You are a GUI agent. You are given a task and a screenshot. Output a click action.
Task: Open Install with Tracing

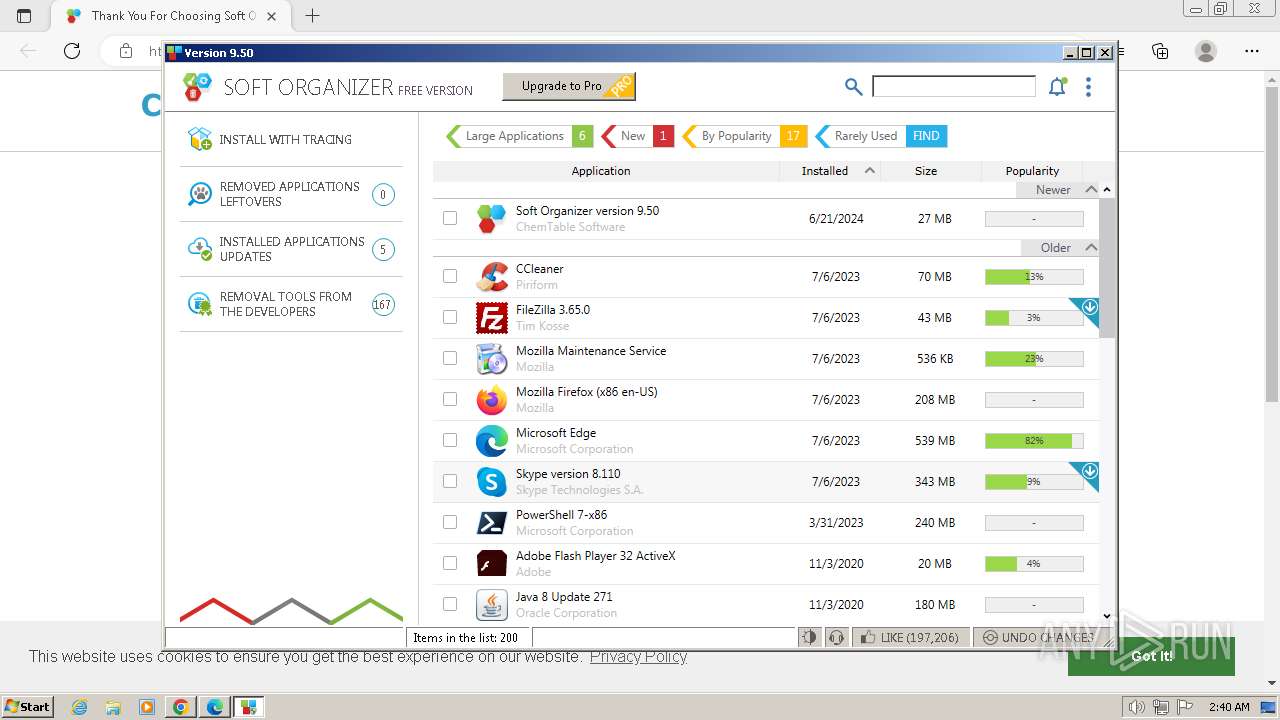click(291, 139)
